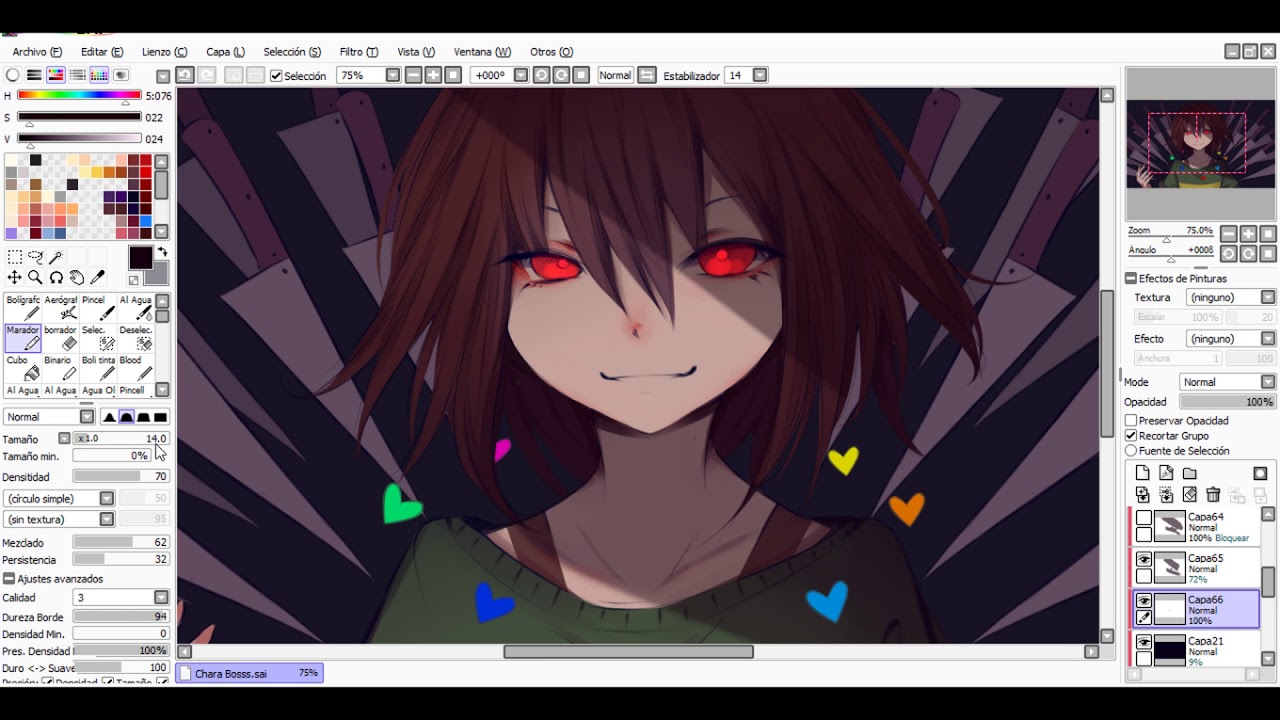This screenshot has height=720, width=1280.
Task: Zoom out with toolbar minus button
Action: (x=413, y=75)
